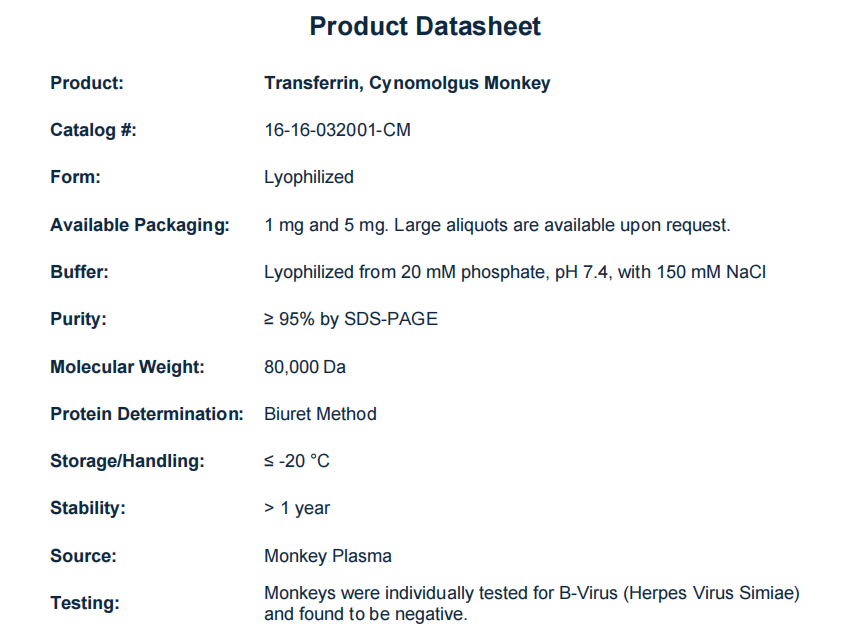Click the 1 mg and 5 mg packaging text
Screen dimensions: 849x641
coord(497,225)
